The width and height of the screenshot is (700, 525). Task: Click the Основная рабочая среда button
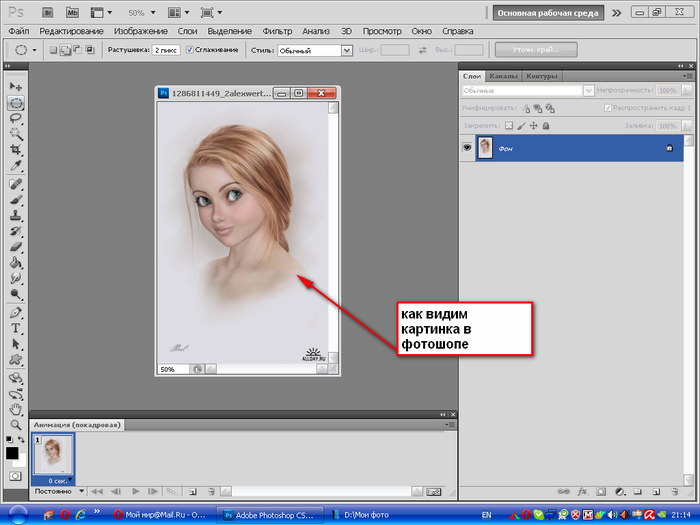pos(548,13)
